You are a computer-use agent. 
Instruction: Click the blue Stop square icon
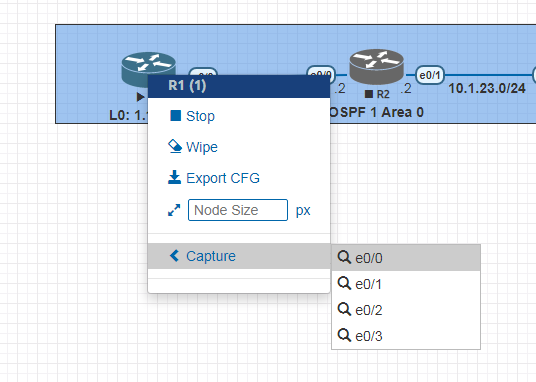coord(175,116)
